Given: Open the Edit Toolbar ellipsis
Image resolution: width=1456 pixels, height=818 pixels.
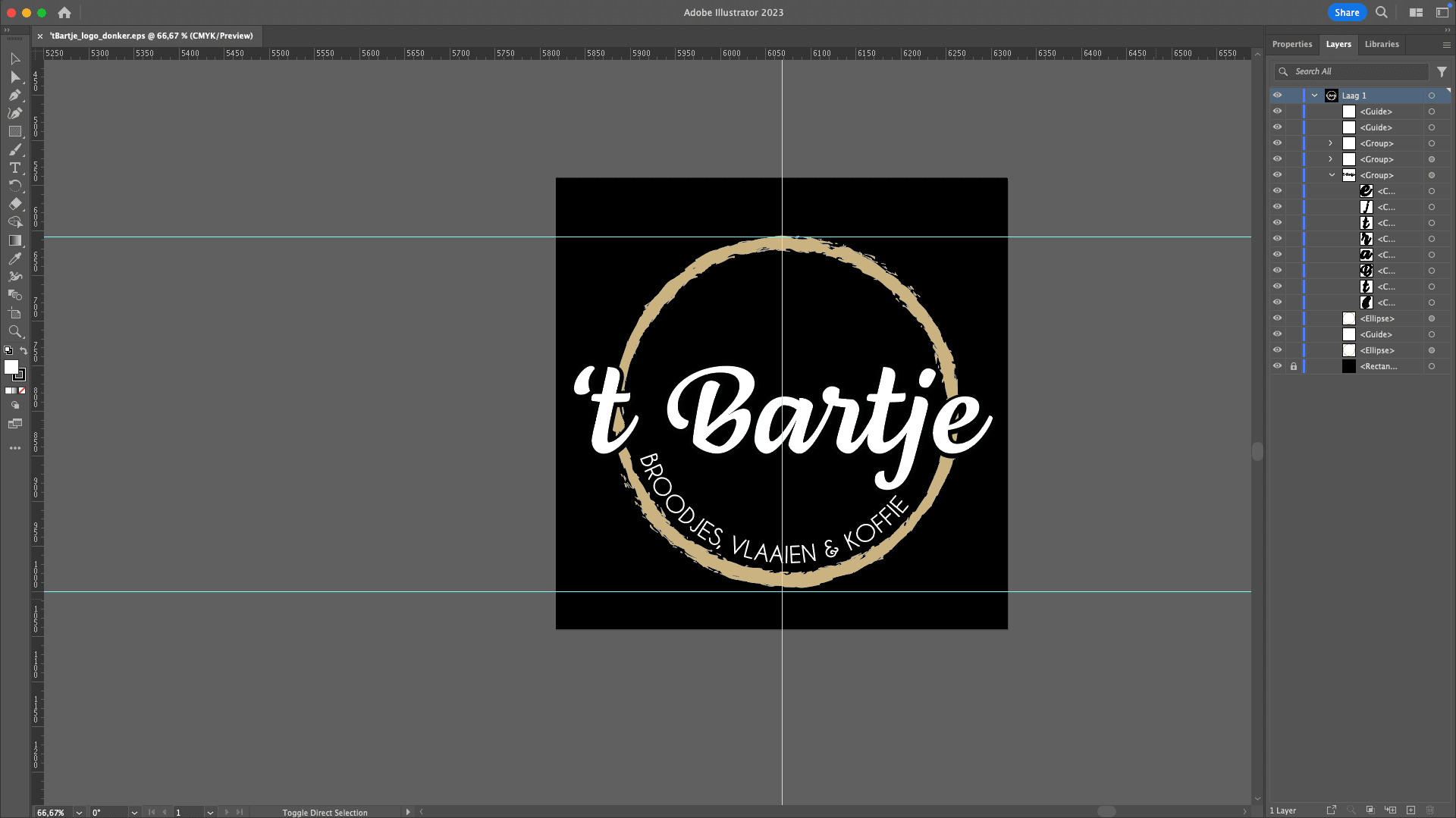Looking at the screenshot, I should coord(15,448).
